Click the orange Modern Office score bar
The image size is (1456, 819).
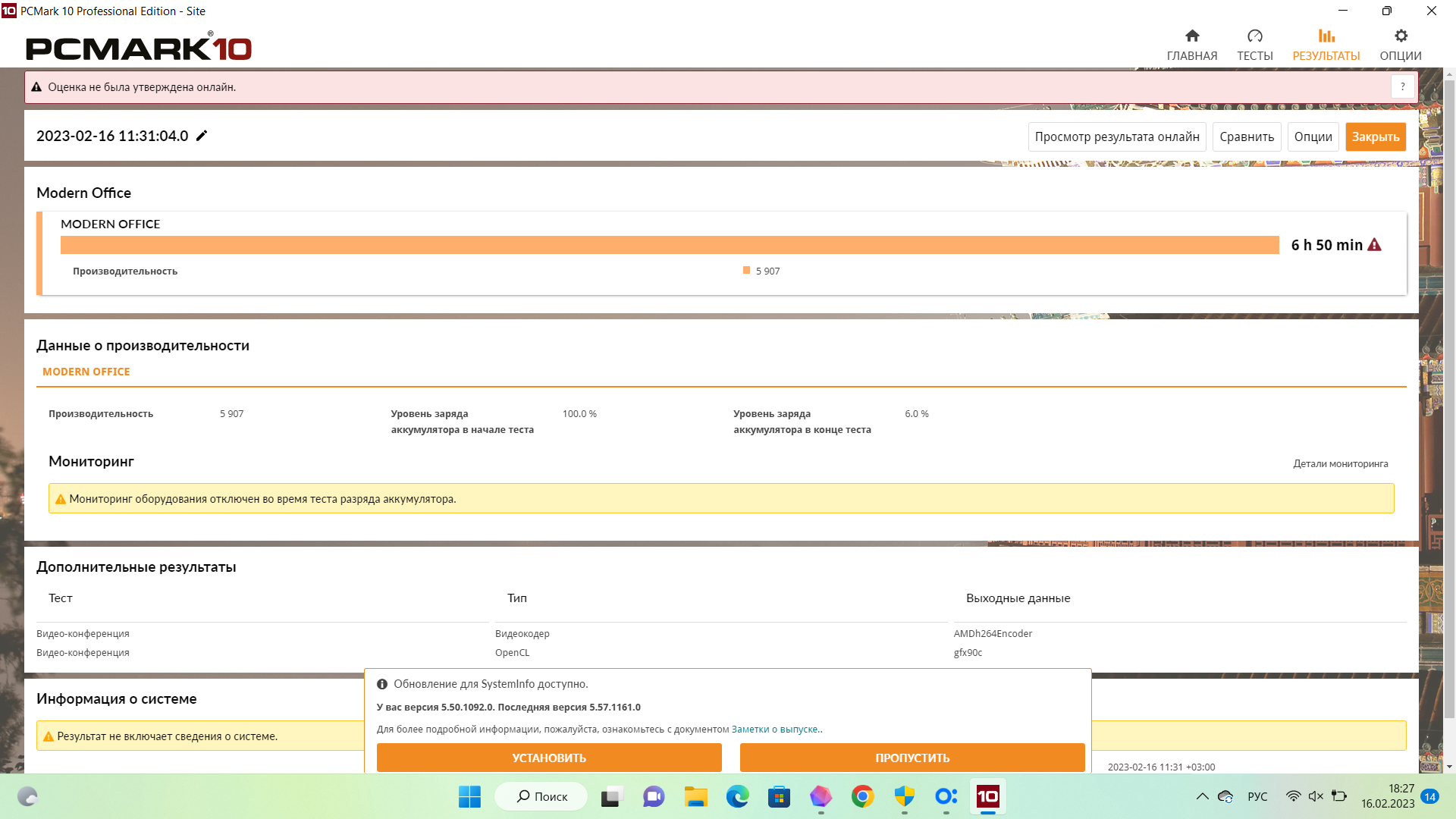(669, 245)
